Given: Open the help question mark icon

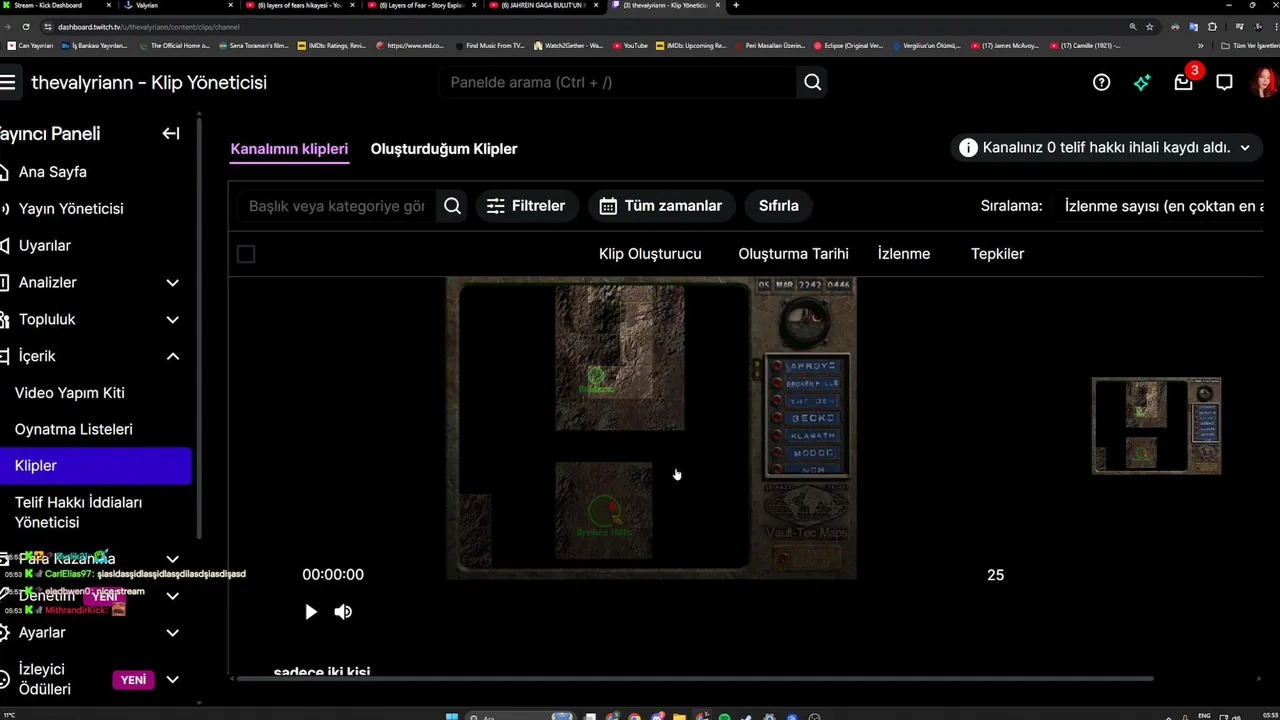Looking at the screenshot, I should (1101, 82).
